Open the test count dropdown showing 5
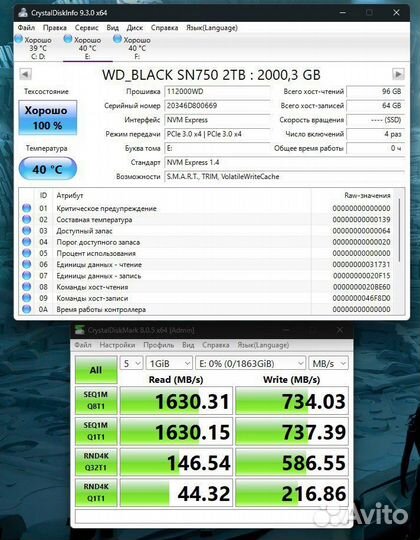Screen dimensions: 420x540 click(132, 363)
